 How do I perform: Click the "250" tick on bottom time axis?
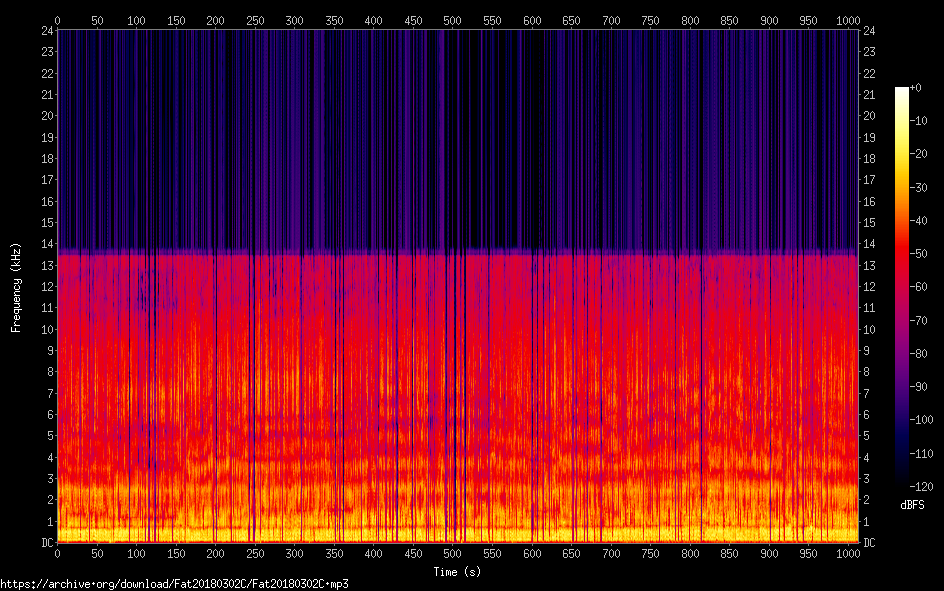point(255,554)
